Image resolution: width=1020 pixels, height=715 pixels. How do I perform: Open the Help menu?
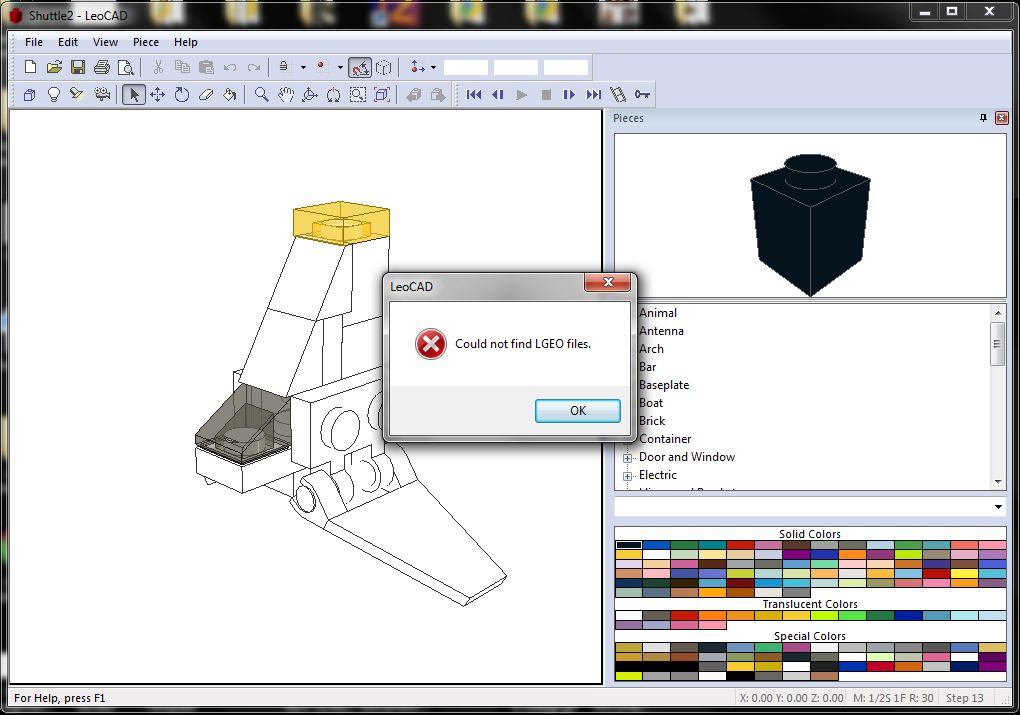pos(185,42)
